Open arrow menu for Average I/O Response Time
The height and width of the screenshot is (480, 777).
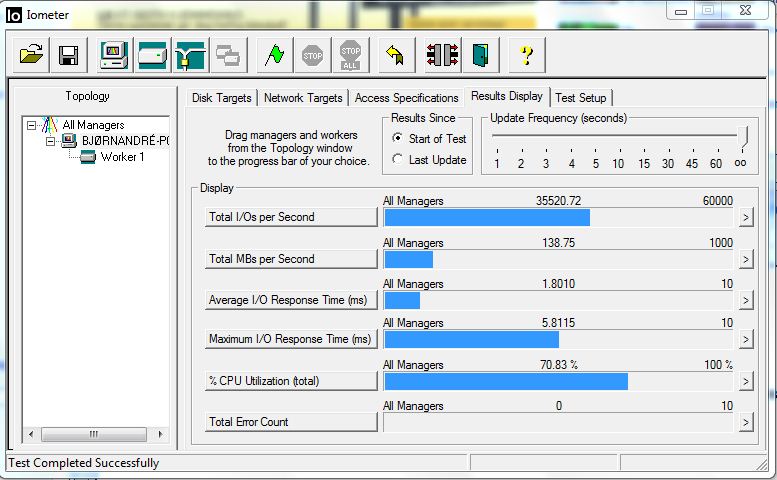pos(746,300)
